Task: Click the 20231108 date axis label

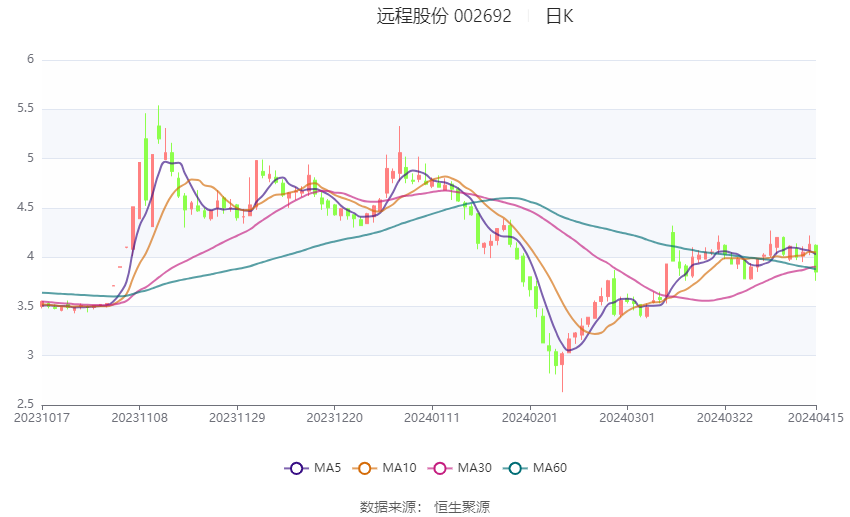Action: coord(139,418)
